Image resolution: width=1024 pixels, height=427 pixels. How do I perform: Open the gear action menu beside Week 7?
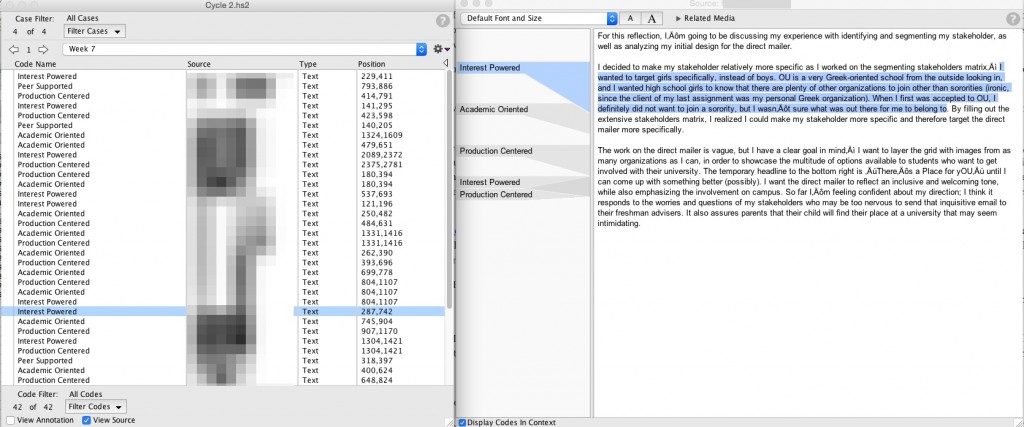click(441, 49)
